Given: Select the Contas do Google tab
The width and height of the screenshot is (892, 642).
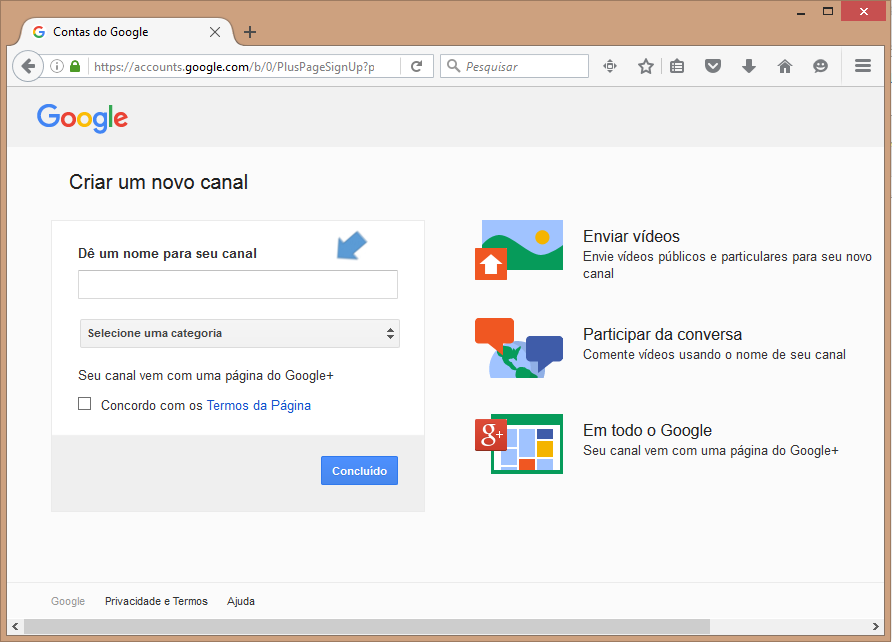Looking at the screenshot, I should 125,32.
